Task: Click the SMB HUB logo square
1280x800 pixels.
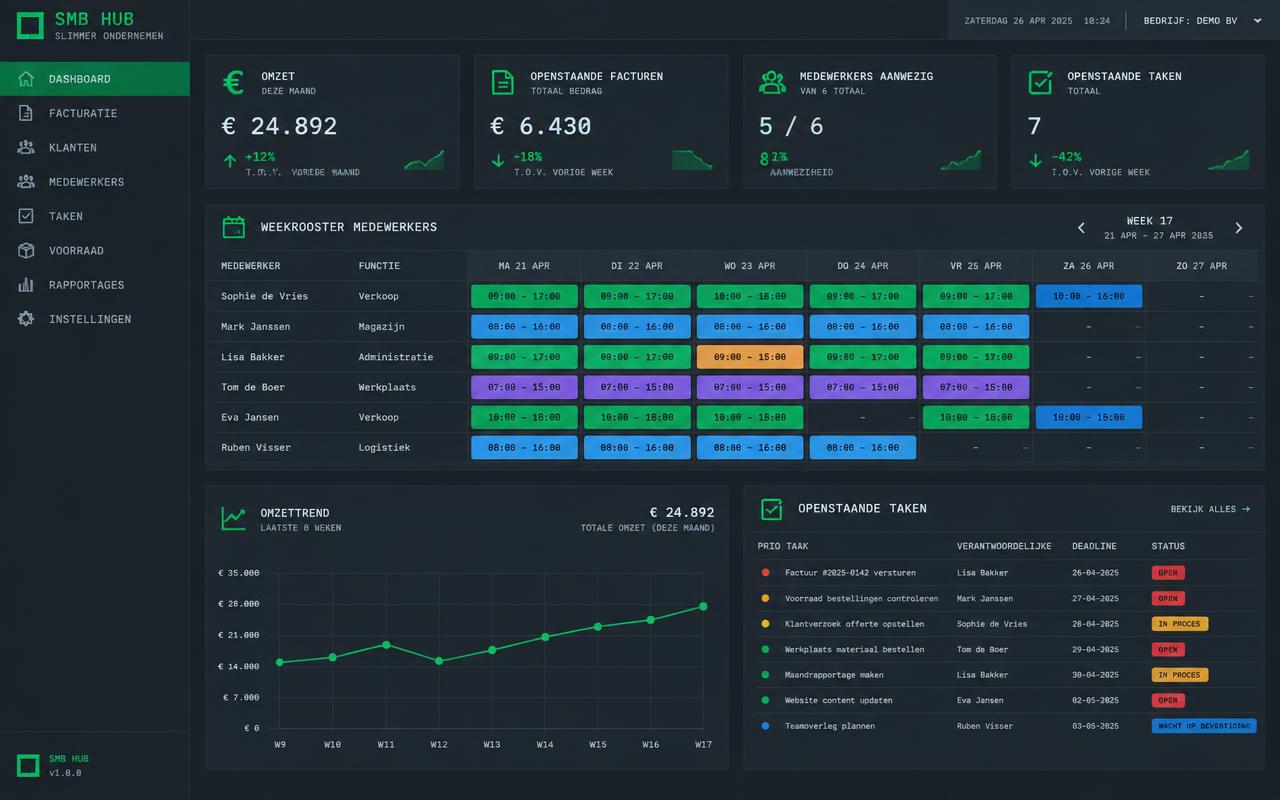Action: 30,26
